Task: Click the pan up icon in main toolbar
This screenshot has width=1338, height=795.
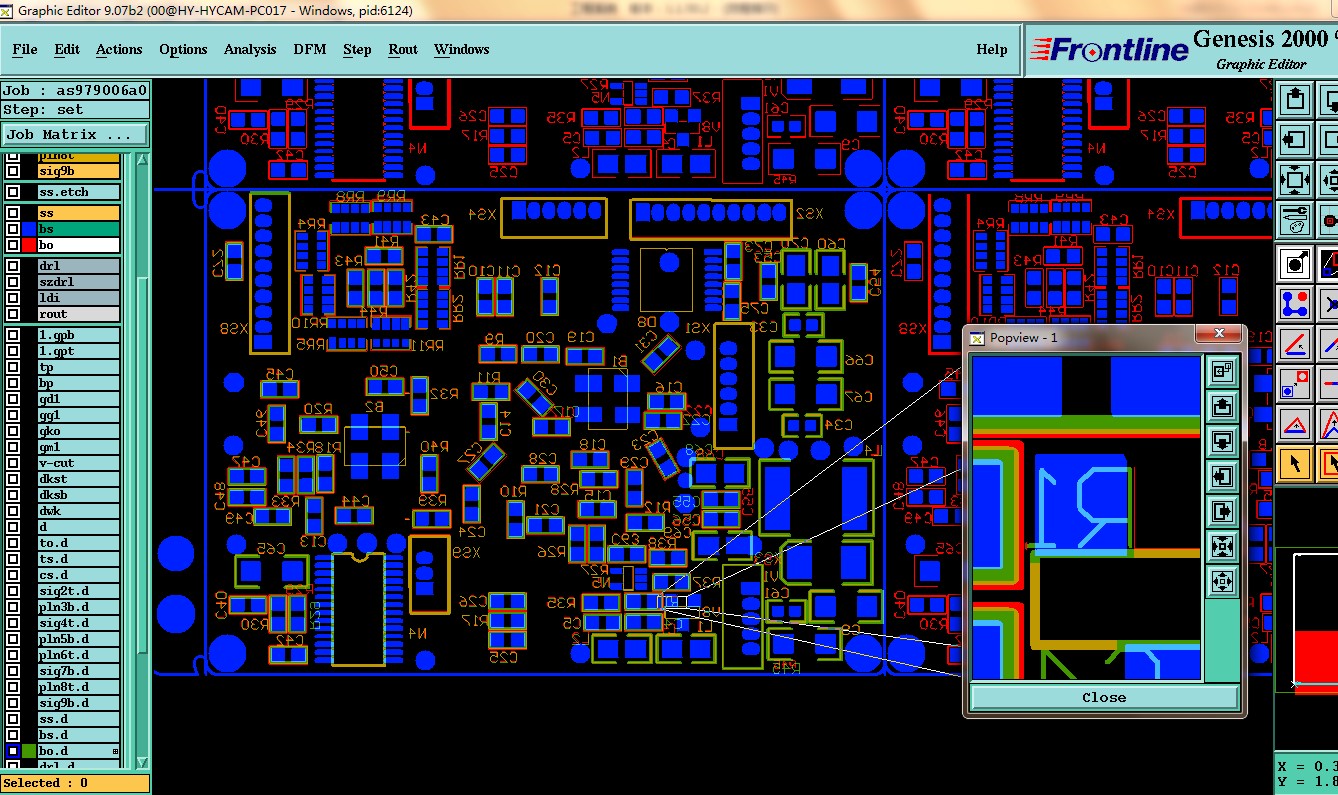Action: click(x=1296, y=99)
